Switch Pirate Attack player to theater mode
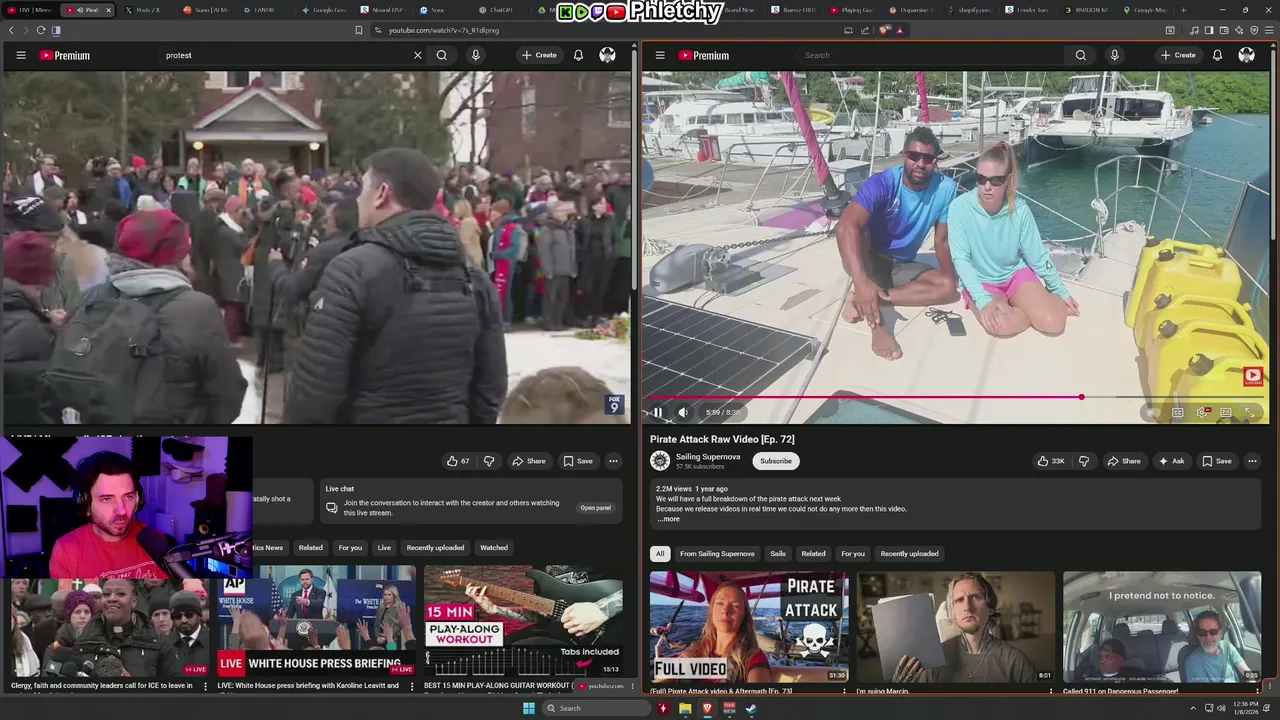Screen dimensions: 1280x720 [1226, 412]
